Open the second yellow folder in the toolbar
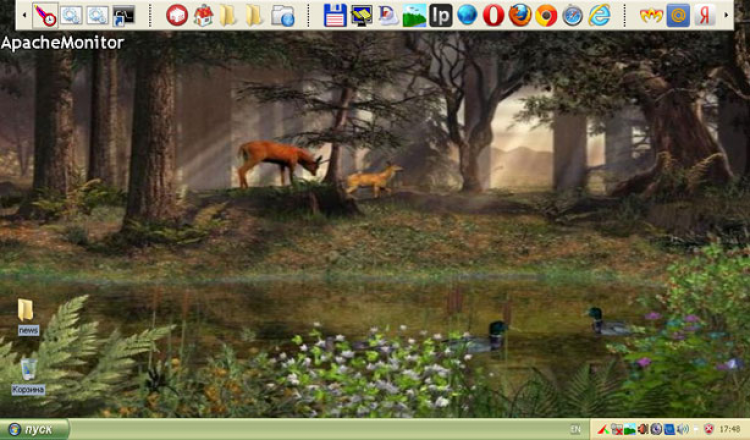This screenshot has height=440, width=750. (x=254, y=15)
